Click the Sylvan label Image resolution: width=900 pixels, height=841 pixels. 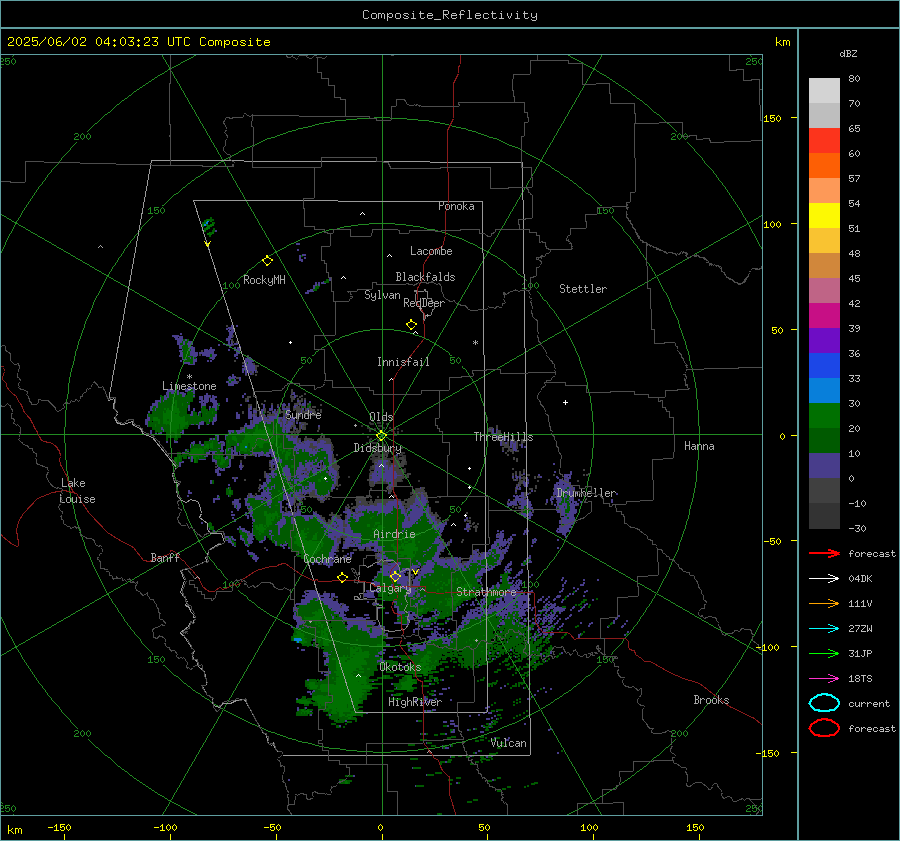[382, 295]
